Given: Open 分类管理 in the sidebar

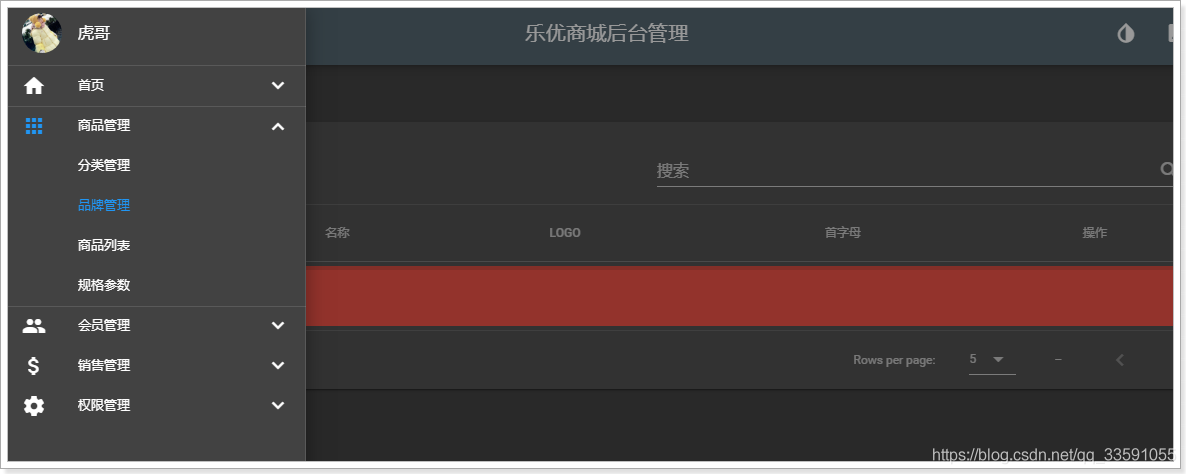Looking at the screenshot, I should click(x=104, y=166).
